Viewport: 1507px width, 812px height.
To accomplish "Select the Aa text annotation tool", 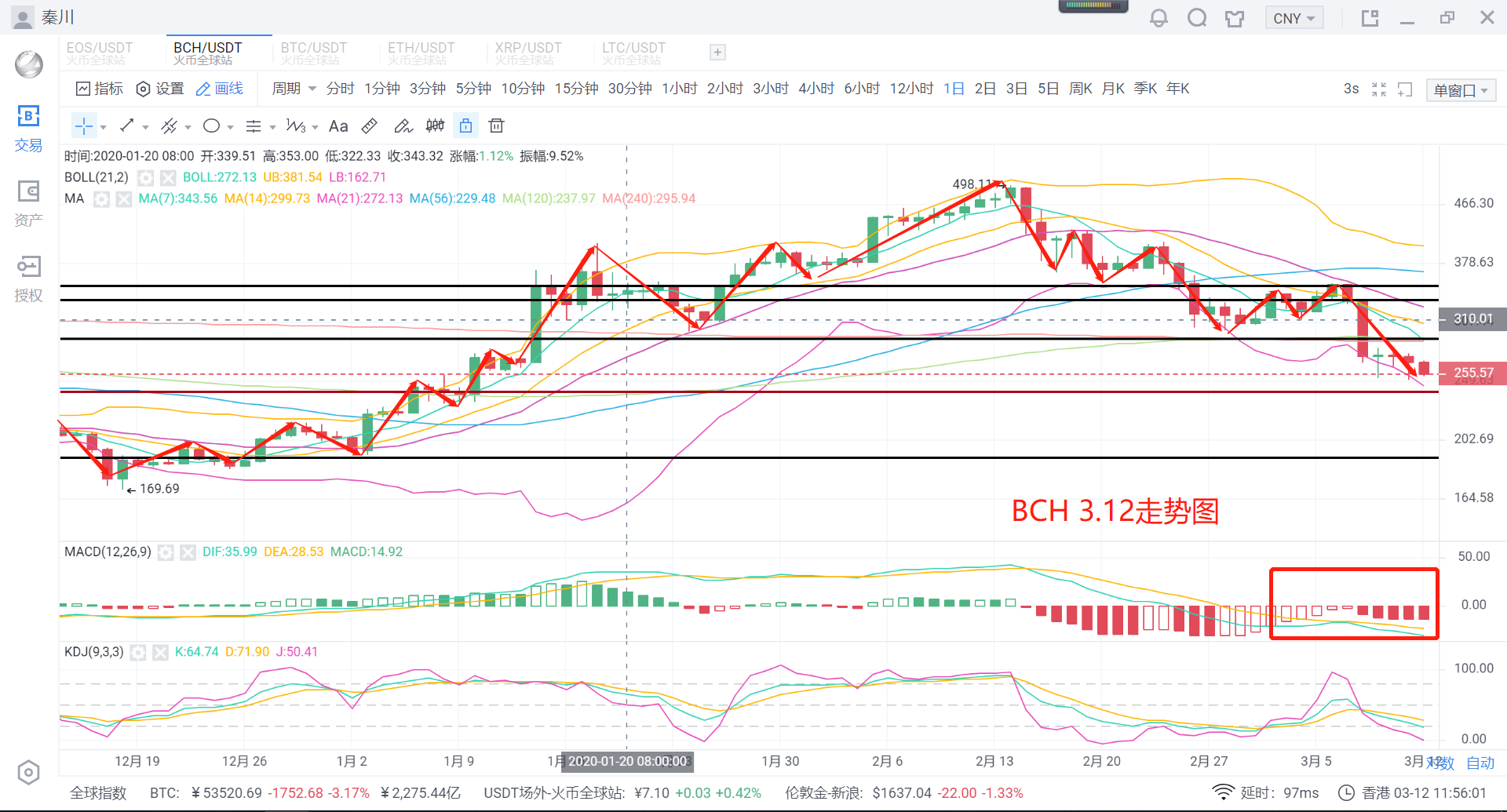I will tap(338, 126).
